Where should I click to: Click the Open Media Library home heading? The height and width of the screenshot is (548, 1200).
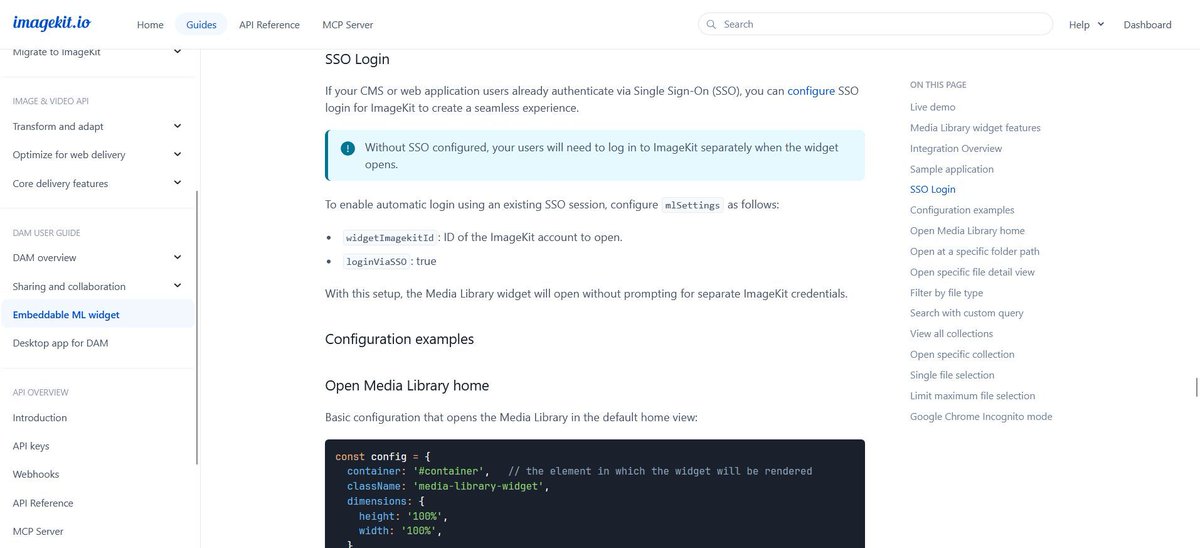407,386
